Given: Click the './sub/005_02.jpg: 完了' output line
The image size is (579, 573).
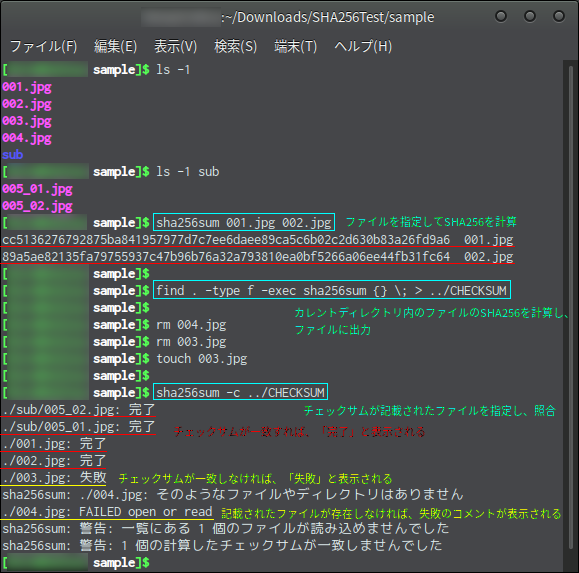Looking at the screenshot, I should (79, 410).
